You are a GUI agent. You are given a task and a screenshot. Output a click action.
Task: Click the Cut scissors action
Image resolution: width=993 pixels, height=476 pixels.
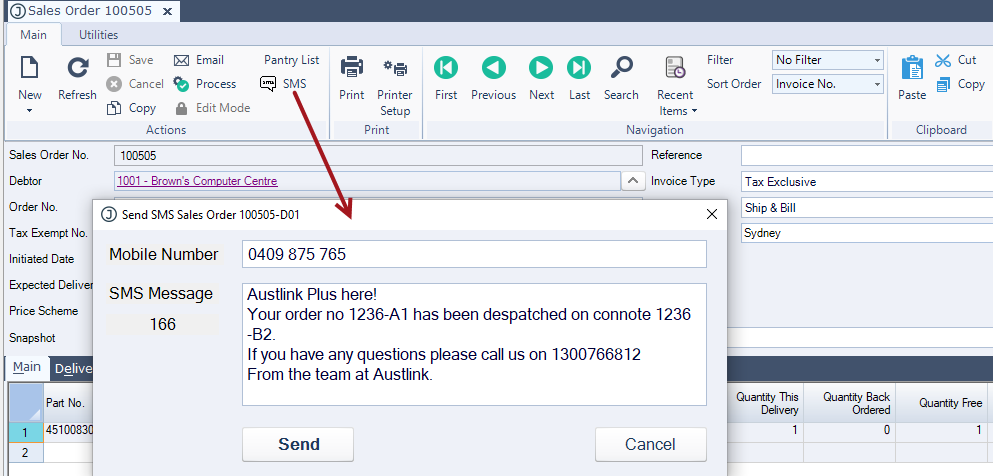click(956, 60)
